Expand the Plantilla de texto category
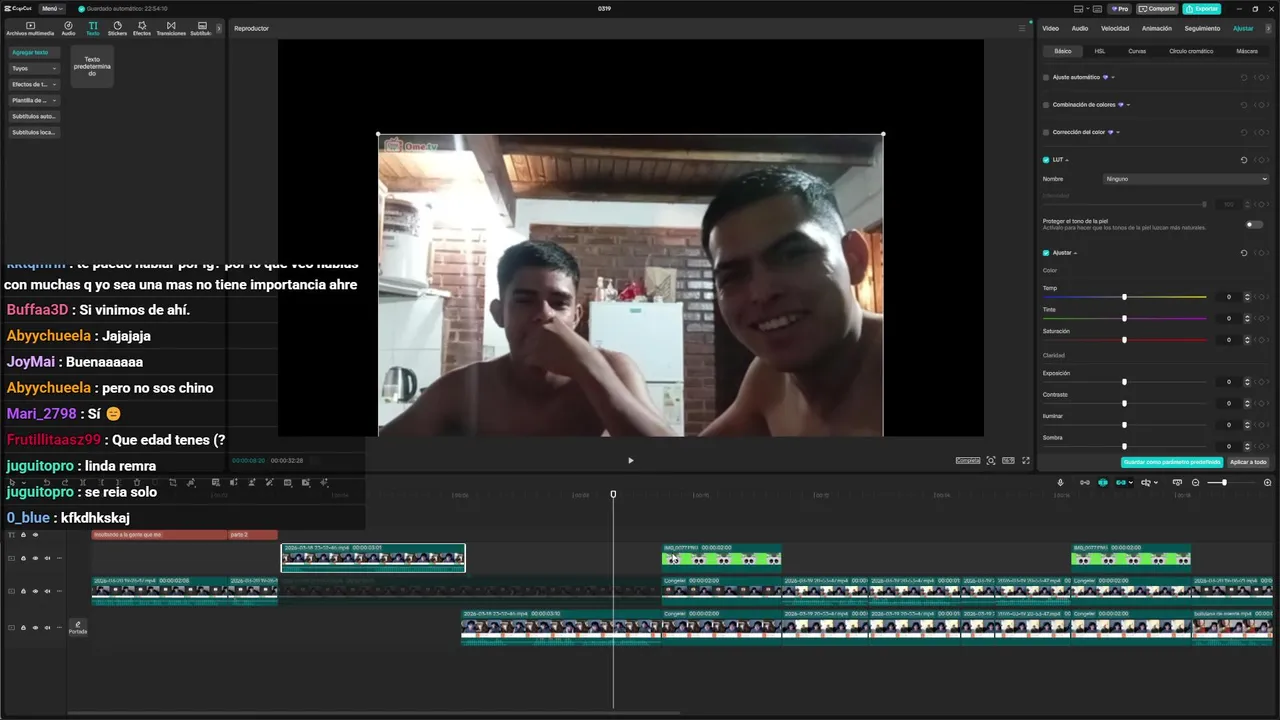This screenshot has width=1280, height=720. coord(34,100)
